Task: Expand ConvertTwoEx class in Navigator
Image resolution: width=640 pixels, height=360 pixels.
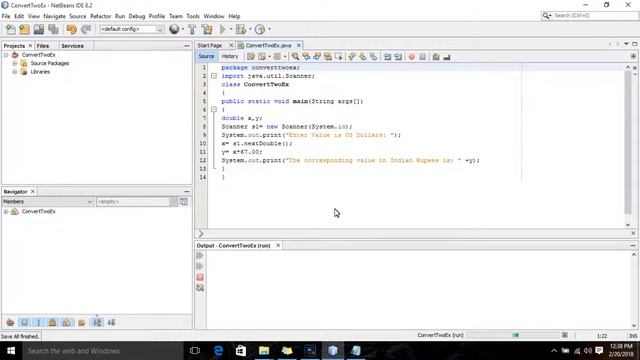Action: point(6,211)
